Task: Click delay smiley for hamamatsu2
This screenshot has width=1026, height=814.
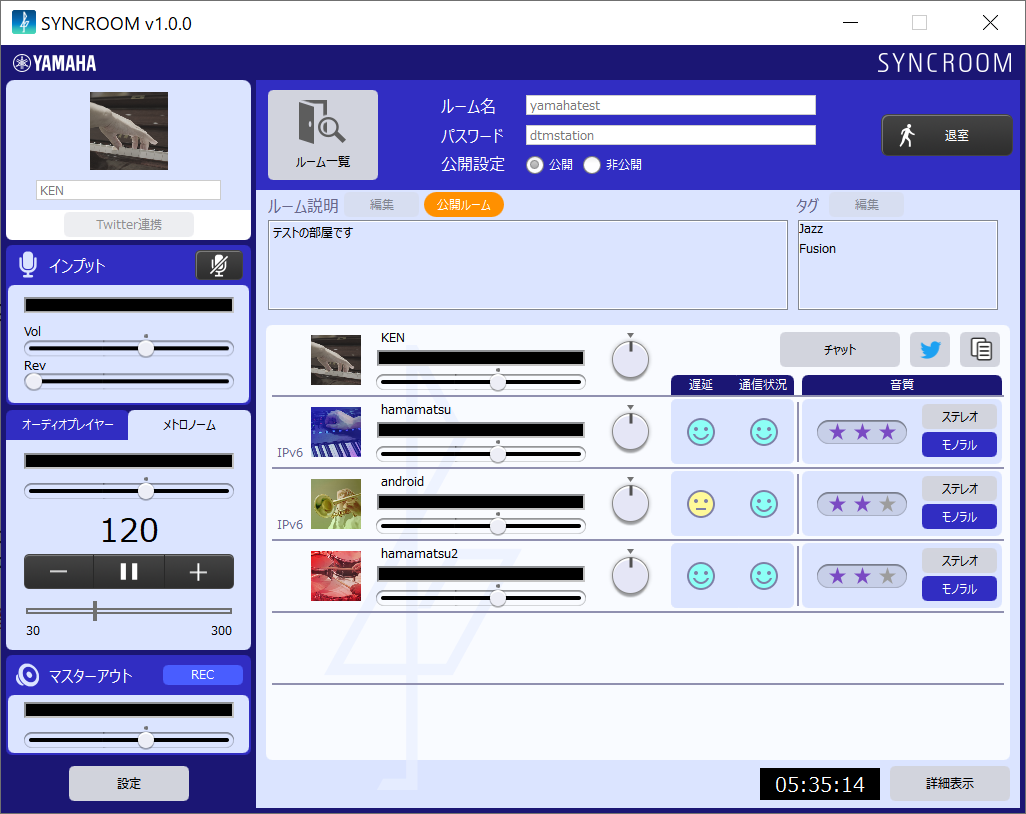Action: point(701,576)
